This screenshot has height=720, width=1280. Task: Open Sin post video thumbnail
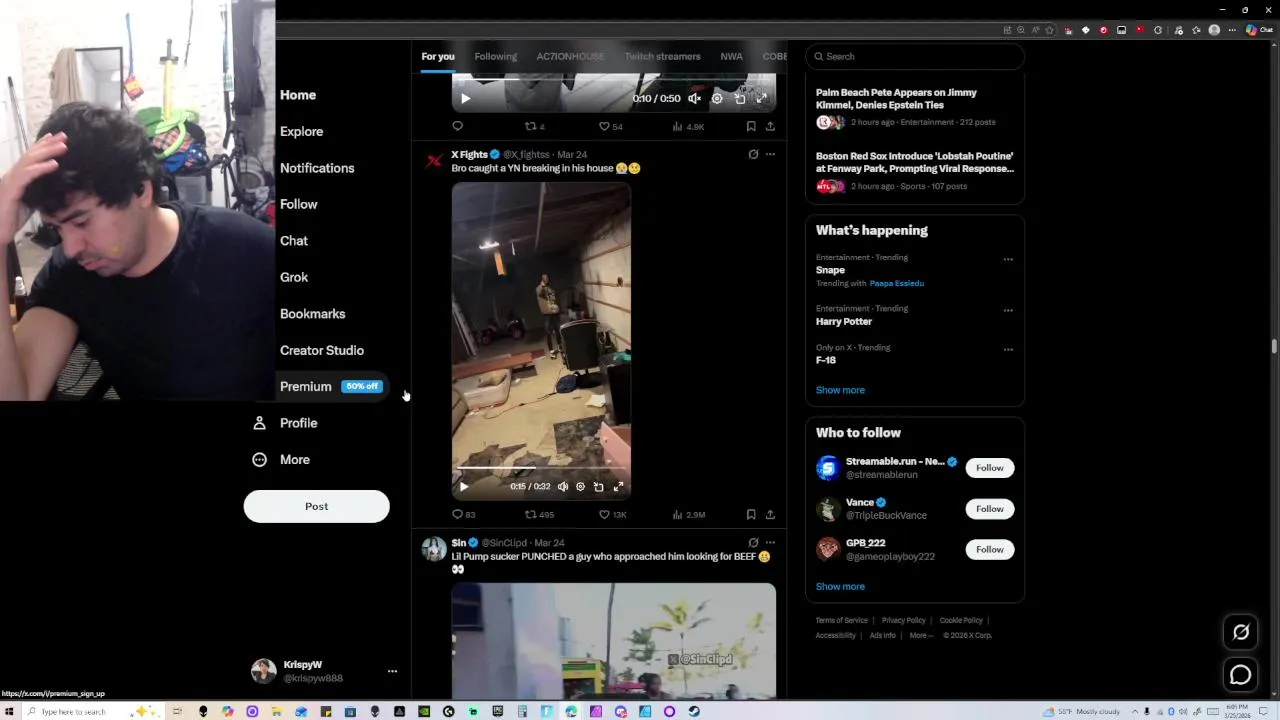[x=613, y=640]
